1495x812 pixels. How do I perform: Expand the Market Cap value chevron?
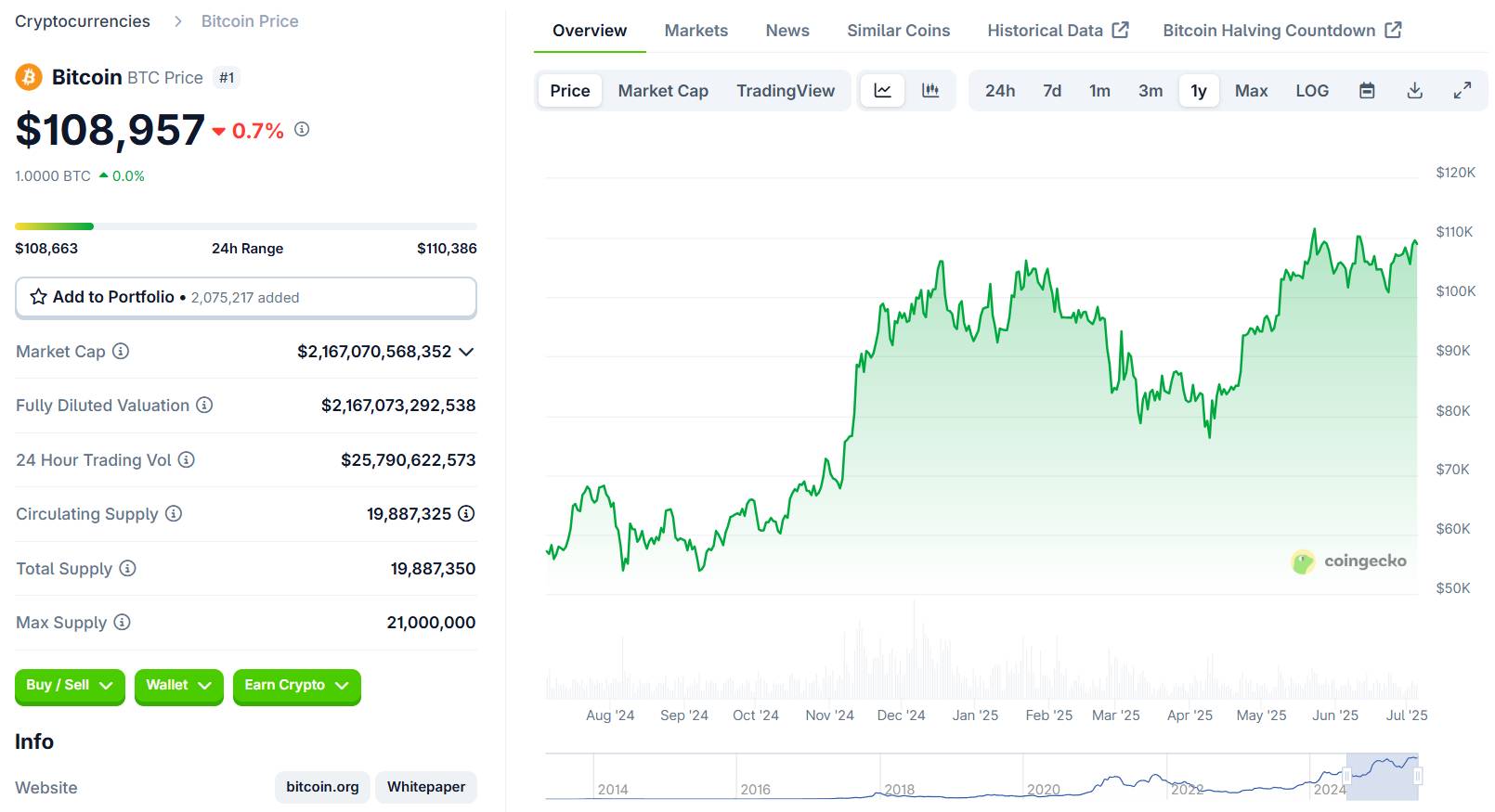click(466, 352)
